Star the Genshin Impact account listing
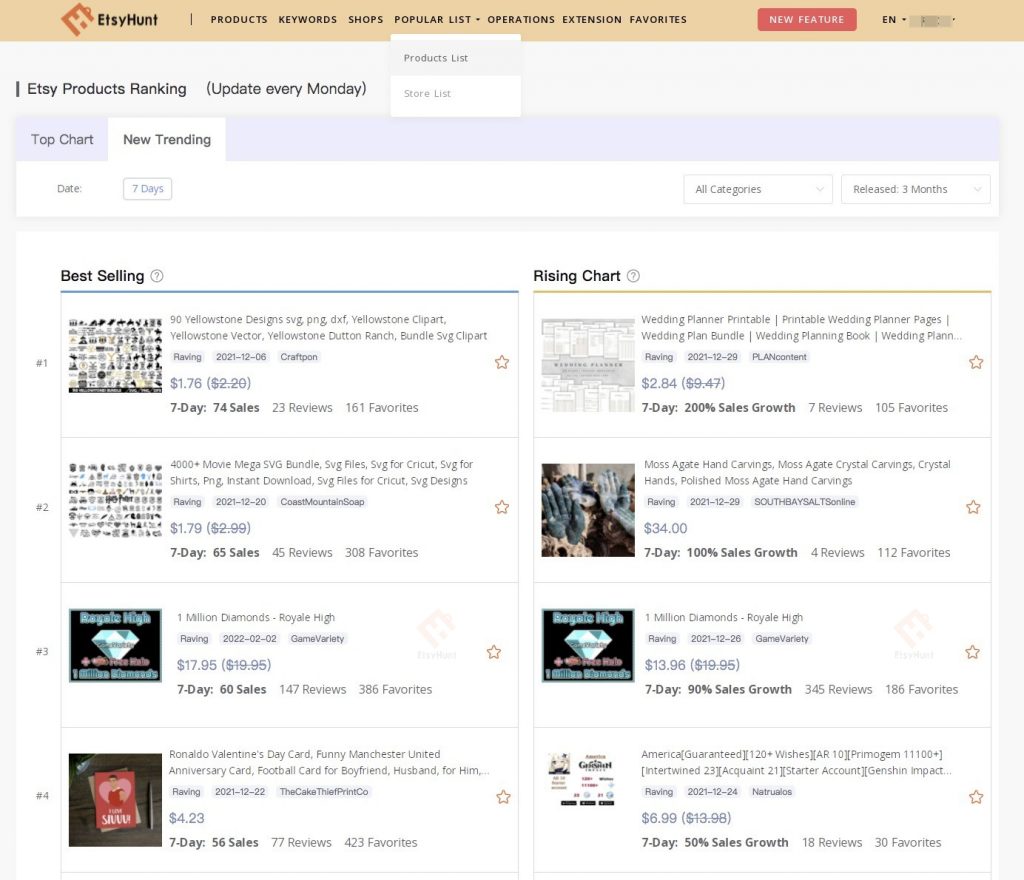Image resolution: width=1024 pixels, height=880 pixels. point(976,797)
